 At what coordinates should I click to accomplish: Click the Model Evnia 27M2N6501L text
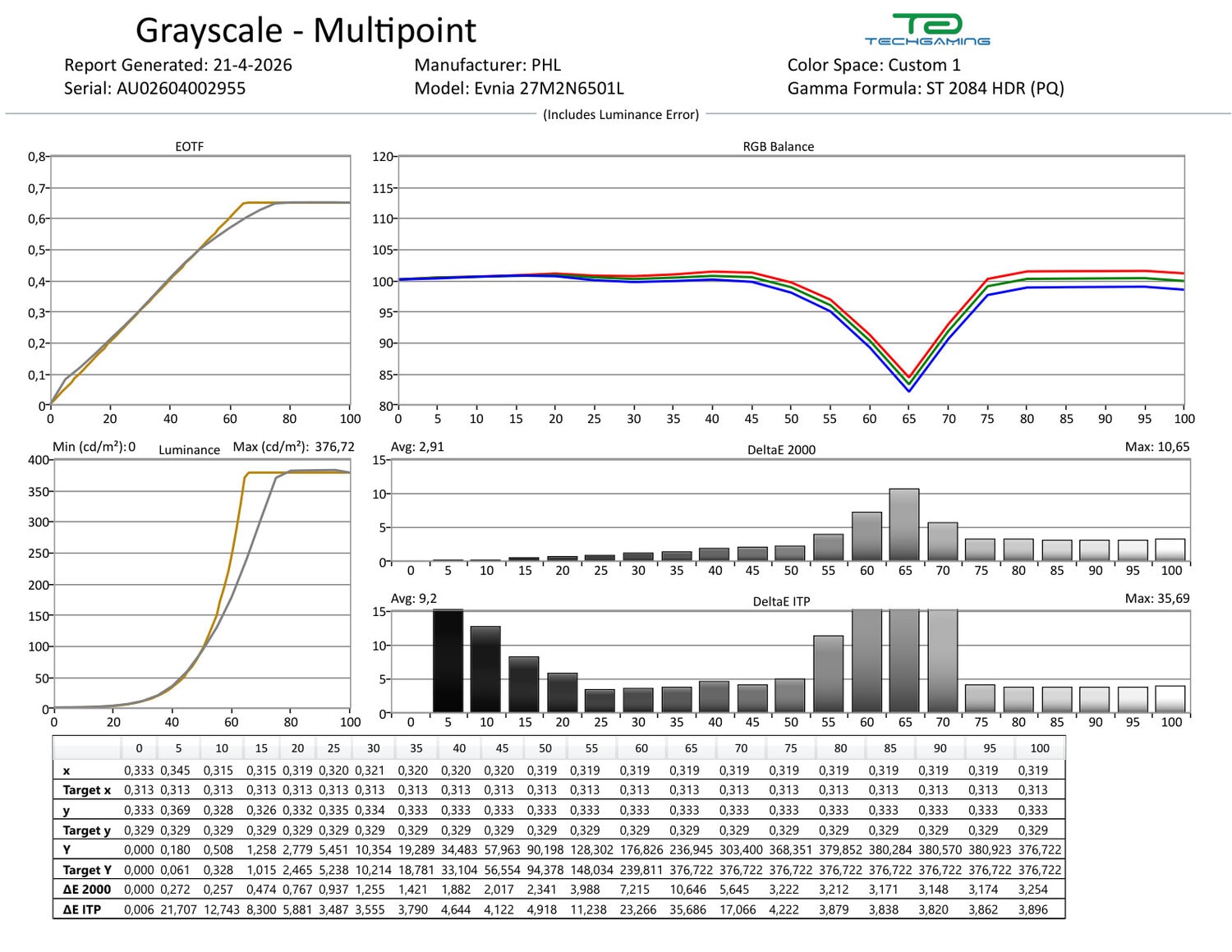click(x=519, y=88)
